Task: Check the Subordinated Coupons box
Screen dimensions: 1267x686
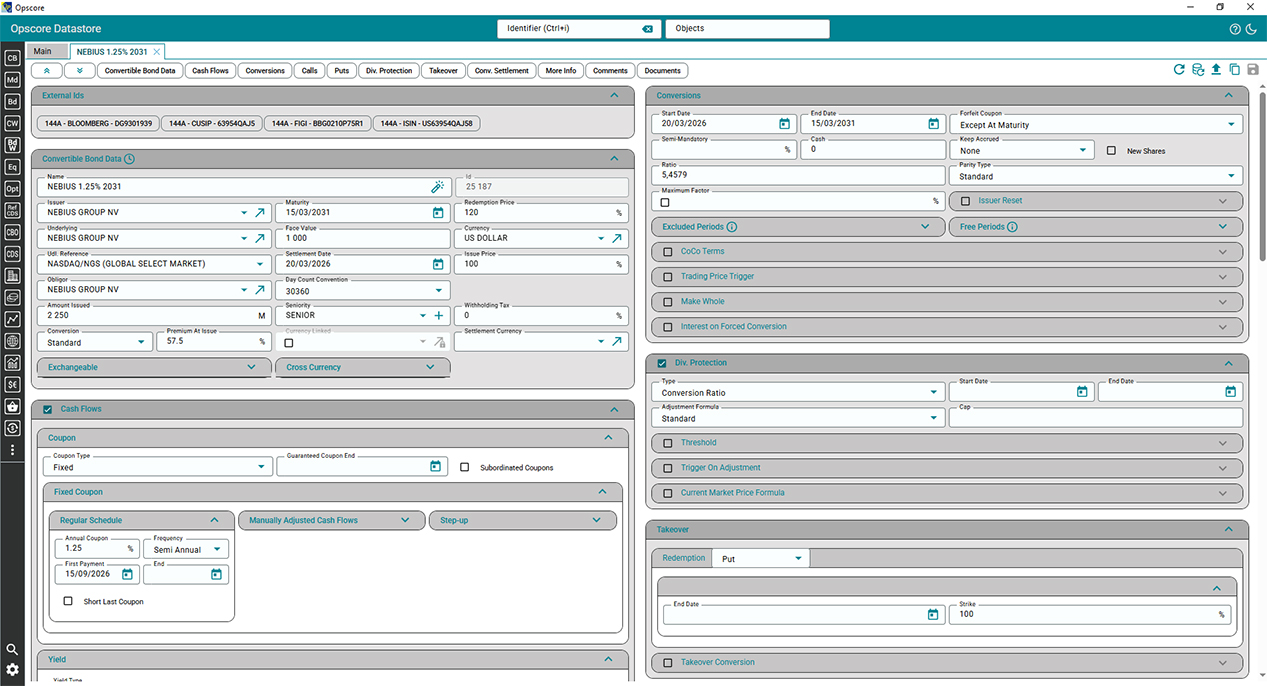Action: click(465, 467)
